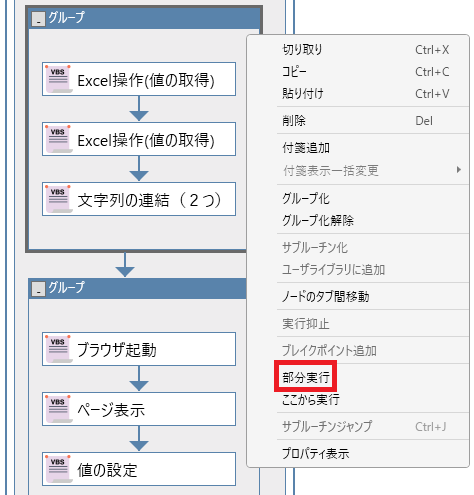Collapse the top グループ box
This screenshot has width=474, height=495.
[x=38, y=19]
